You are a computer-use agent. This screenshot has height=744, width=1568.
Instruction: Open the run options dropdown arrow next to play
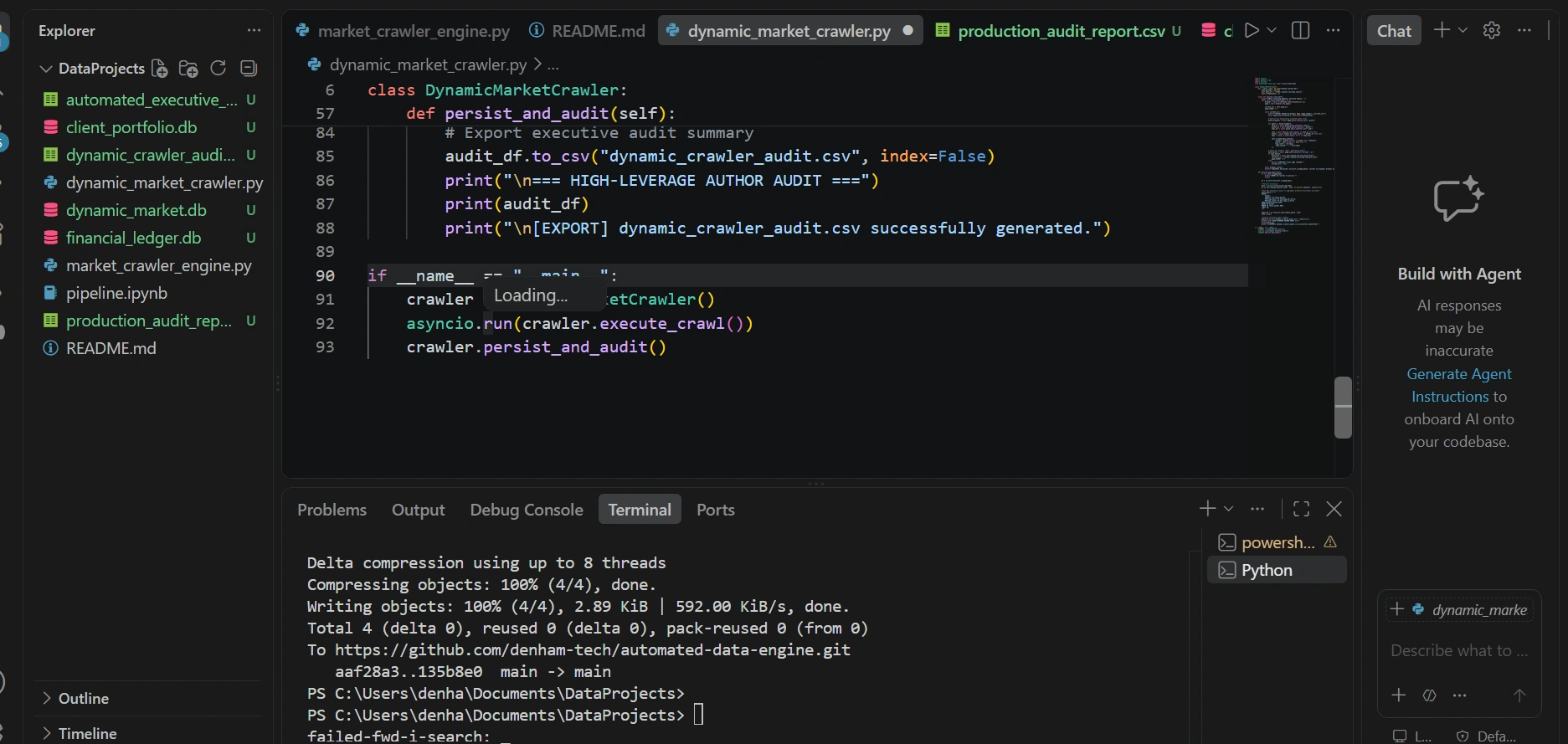coord(1272,30)
